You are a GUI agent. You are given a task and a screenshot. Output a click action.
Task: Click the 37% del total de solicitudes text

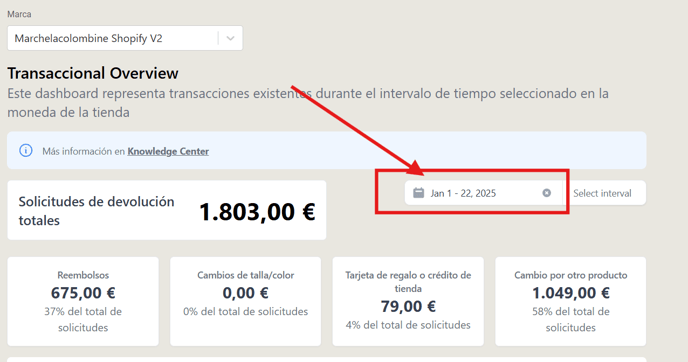tap(83, 319)
